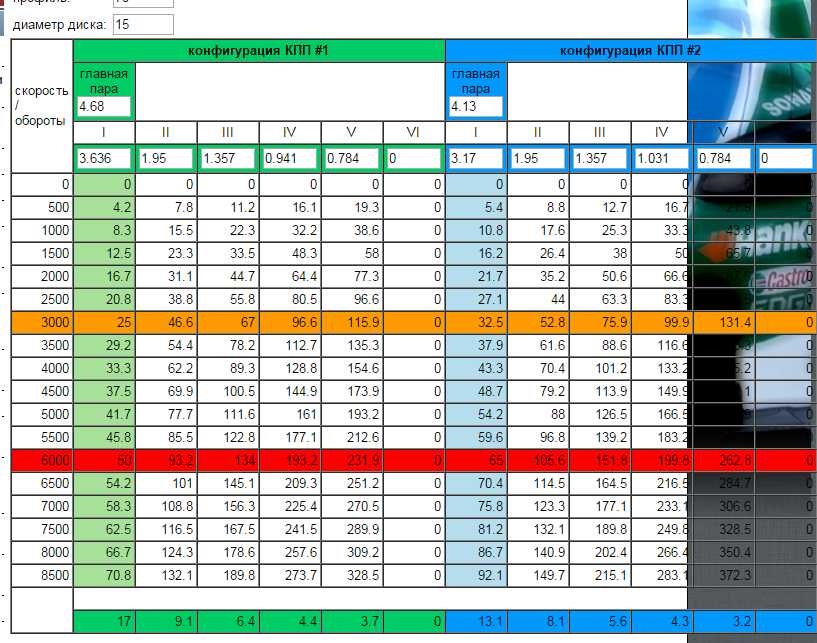Click the 114.5 cell in the 6500 row
This screenshot has width=817, height=643.
(538, 484)
